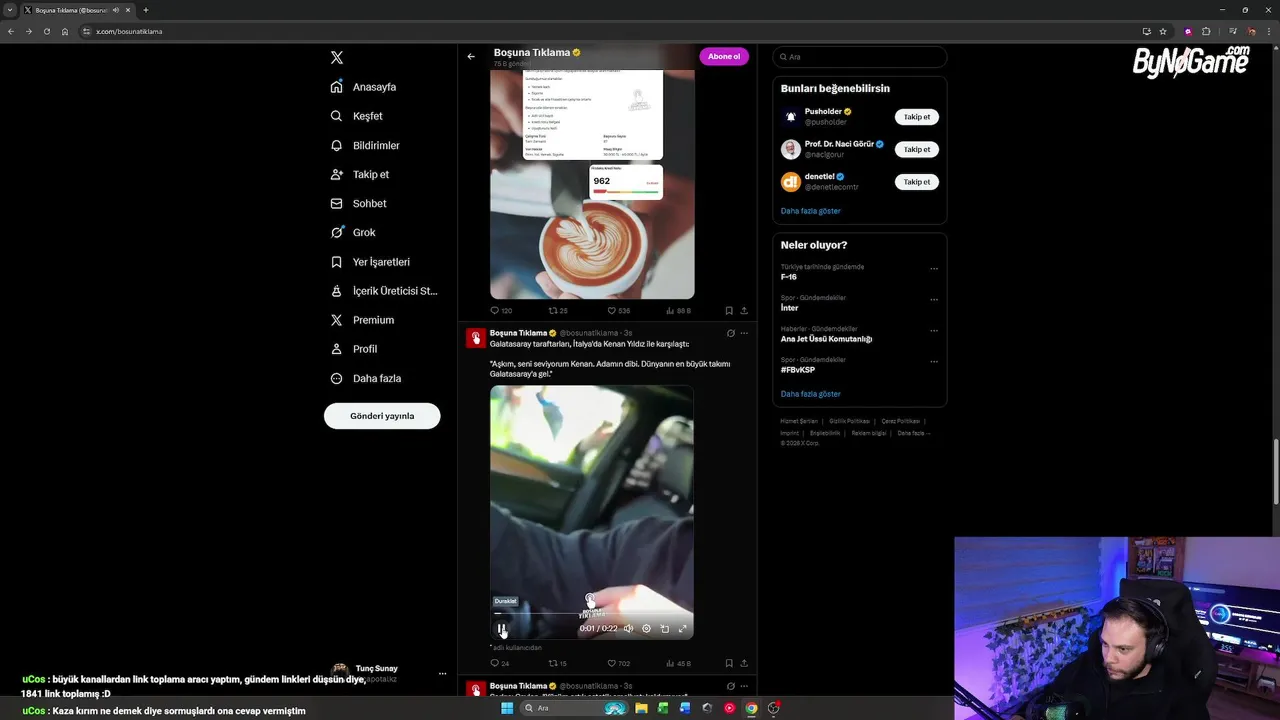Open YouTube Music taskbar icon
Screen dimensions: 1280x720
pyautogui.click(x=729, y=708)
